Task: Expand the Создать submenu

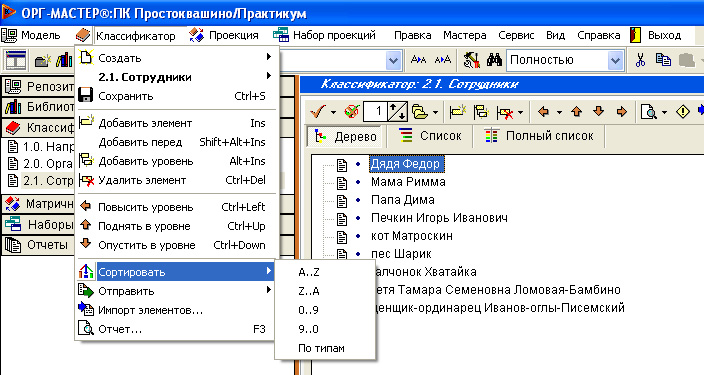Action: [x=176, y=57]
